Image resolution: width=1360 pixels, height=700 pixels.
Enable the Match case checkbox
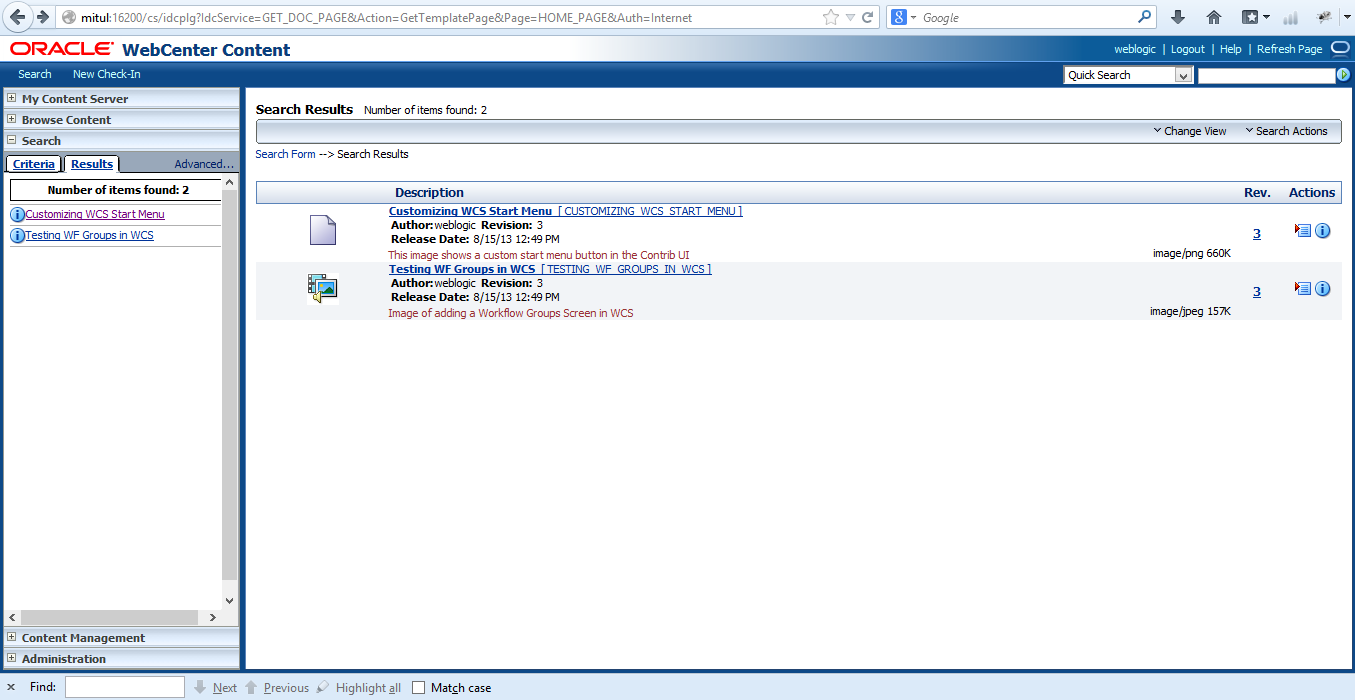point(418,687)
